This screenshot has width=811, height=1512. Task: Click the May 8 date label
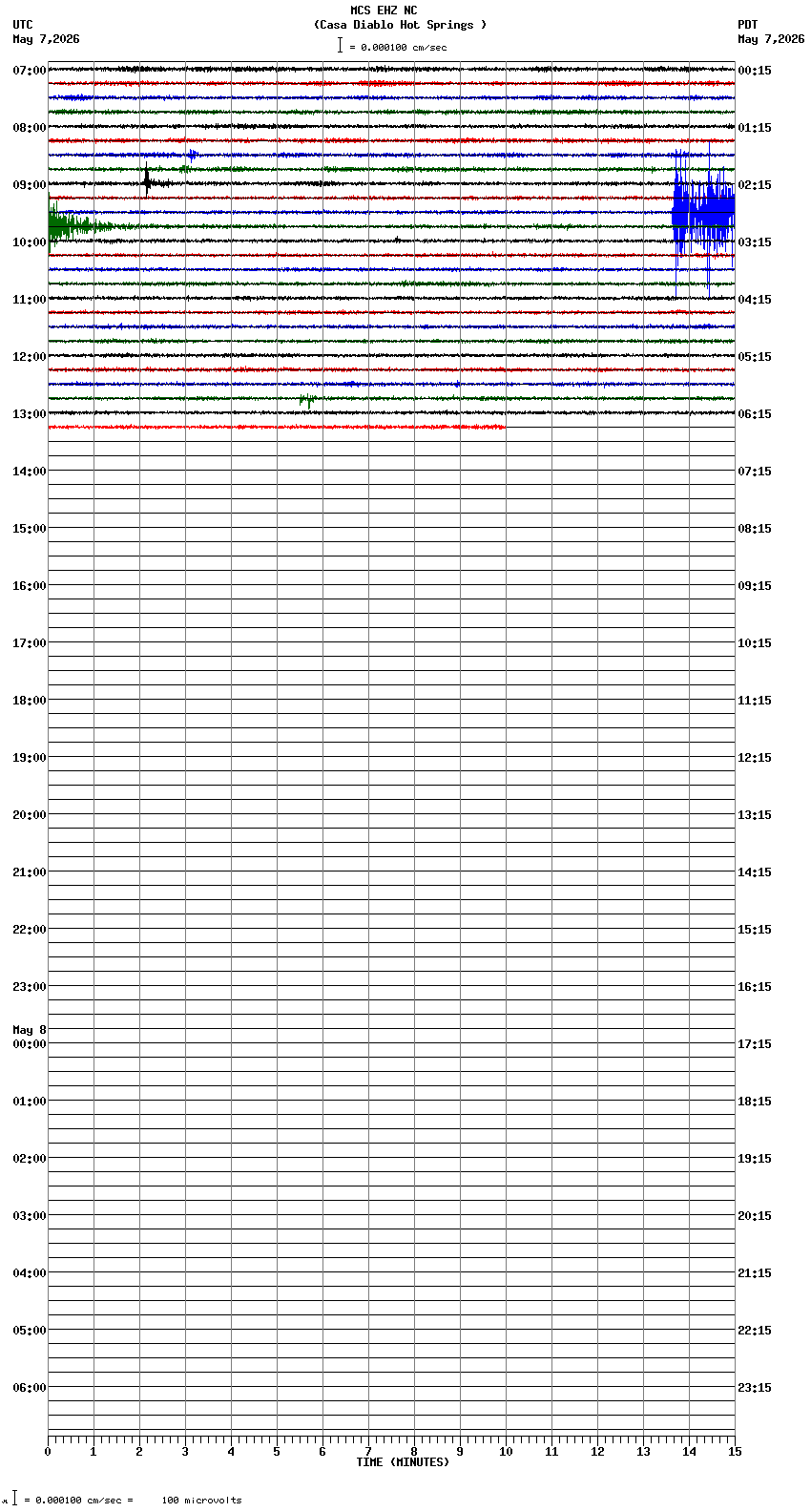(30, 1030)
